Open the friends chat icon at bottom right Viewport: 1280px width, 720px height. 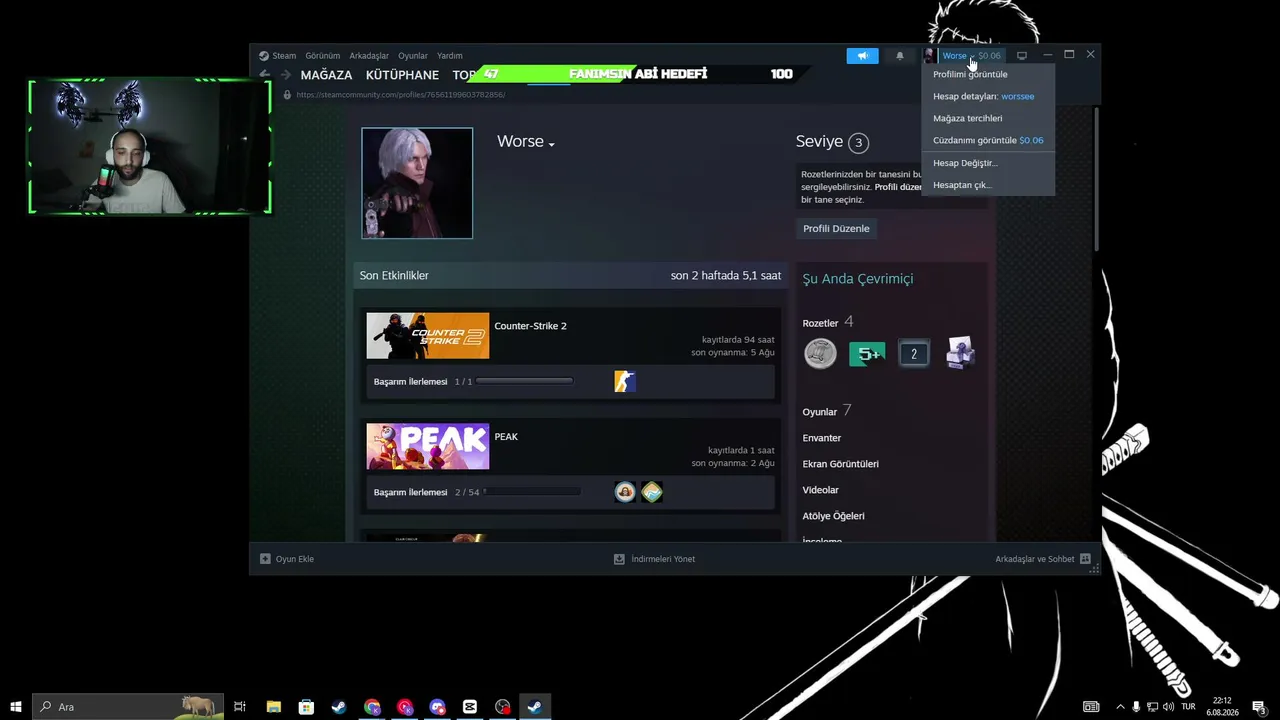[1085, 559]
